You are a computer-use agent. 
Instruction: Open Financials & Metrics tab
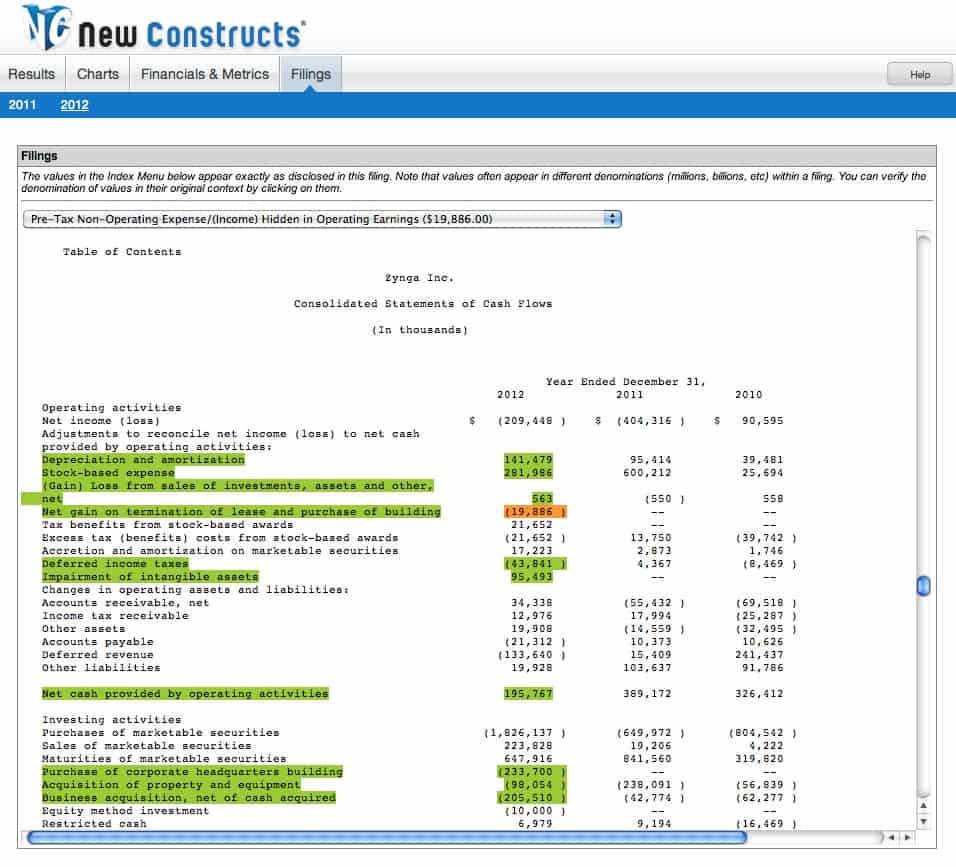click(205, 74)
